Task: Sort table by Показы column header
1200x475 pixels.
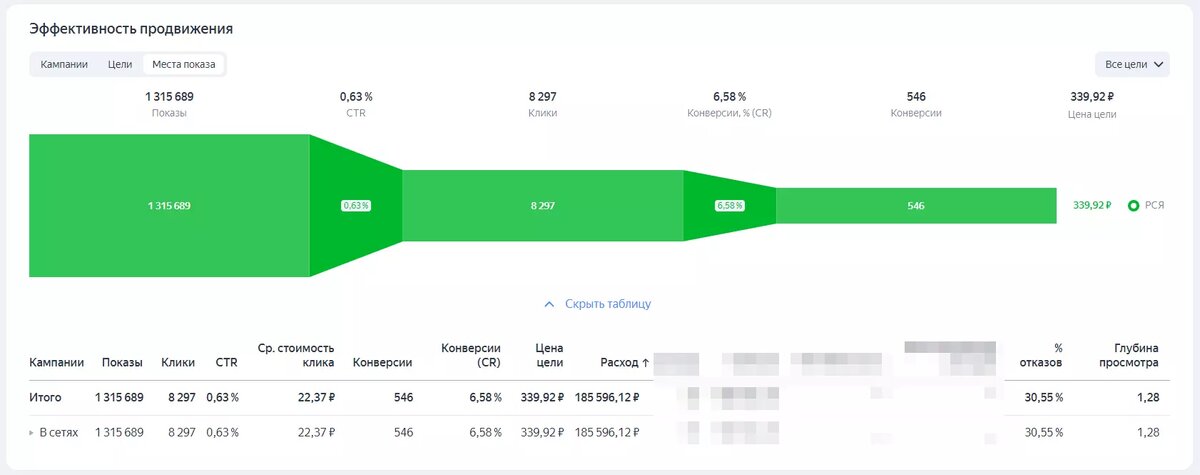Action: [x=122, y=363]
